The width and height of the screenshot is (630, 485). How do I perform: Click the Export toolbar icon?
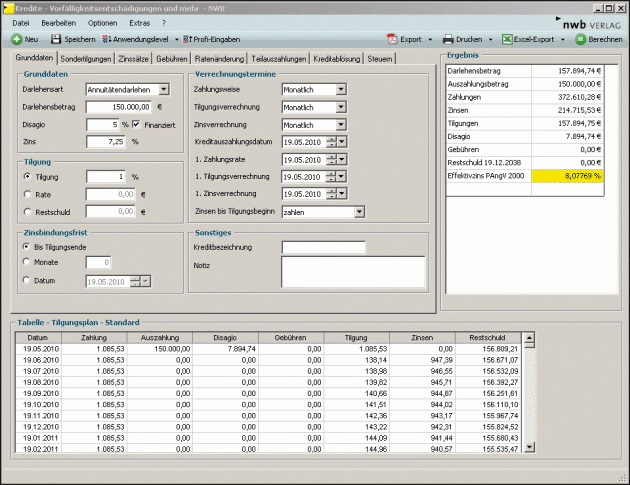pyautogui.click(x=391, y=39)
